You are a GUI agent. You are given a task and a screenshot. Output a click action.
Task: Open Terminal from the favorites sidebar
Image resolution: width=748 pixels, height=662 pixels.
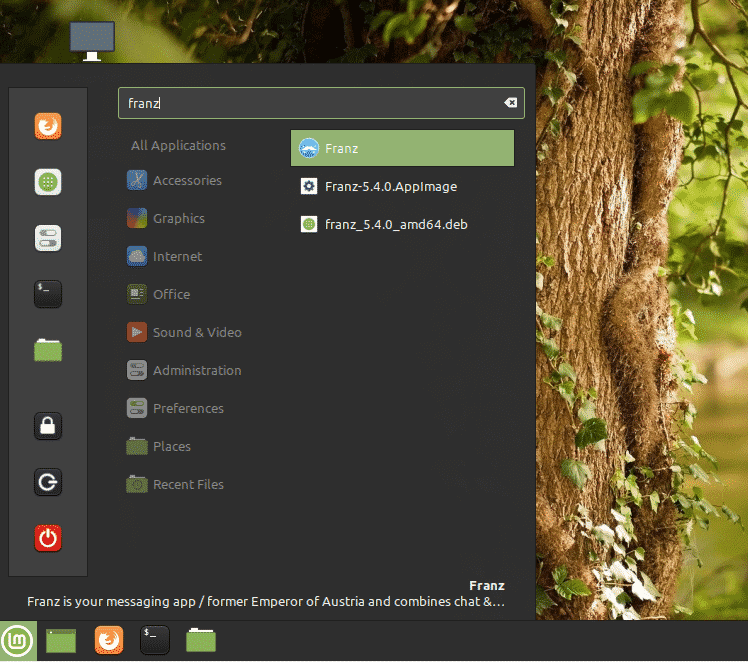48,294
